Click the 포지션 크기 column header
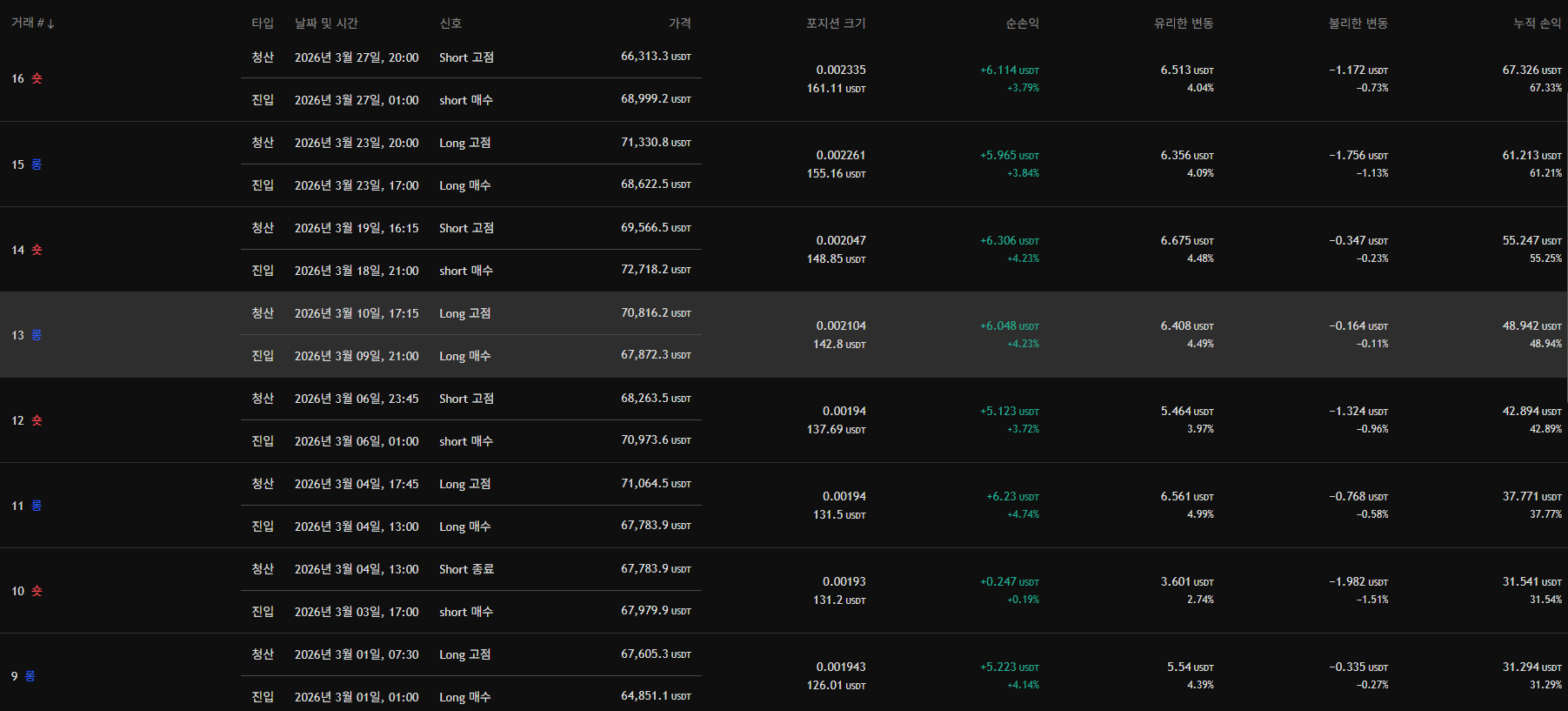This screenshot has height=711, width=1568. tap(835, 23)
